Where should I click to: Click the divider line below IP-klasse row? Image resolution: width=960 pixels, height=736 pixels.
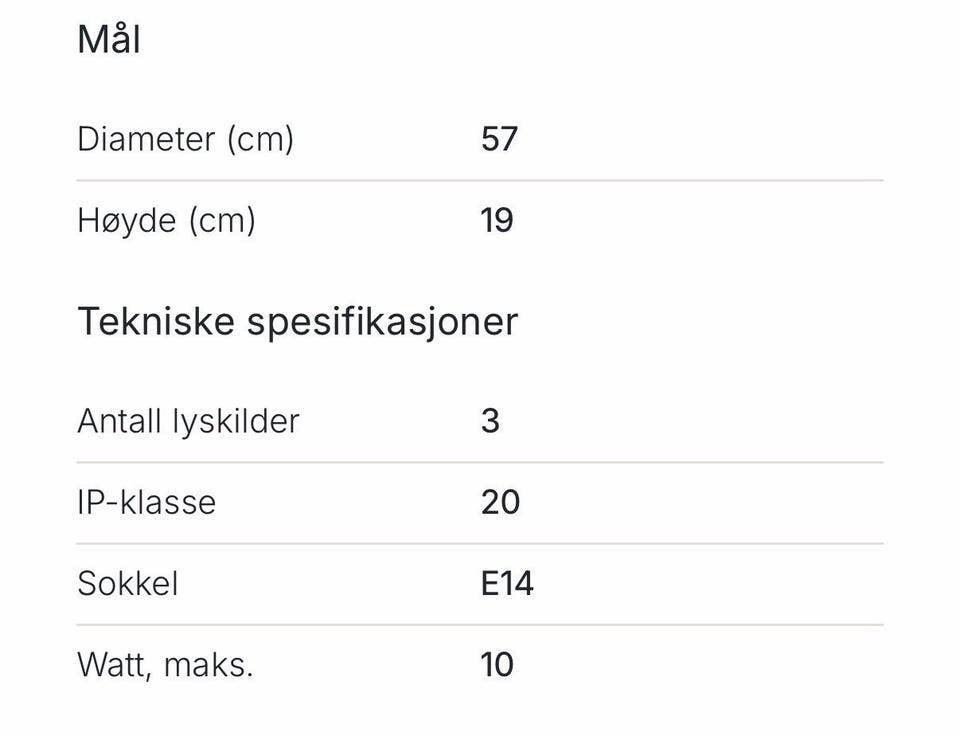[480, 543]
